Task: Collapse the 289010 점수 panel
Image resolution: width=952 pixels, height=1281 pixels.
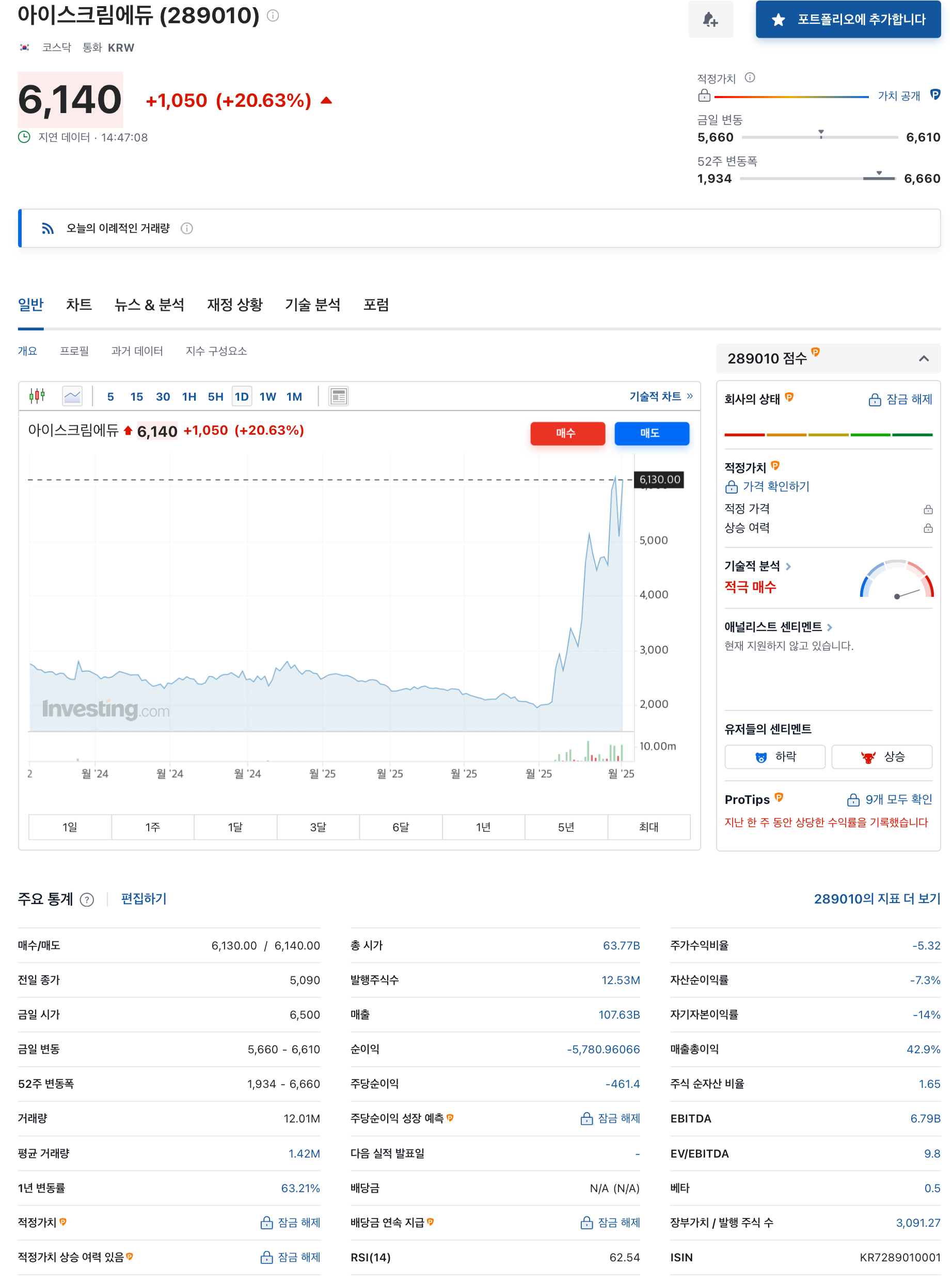Action: pyautogui.click(x=923, y=358)
